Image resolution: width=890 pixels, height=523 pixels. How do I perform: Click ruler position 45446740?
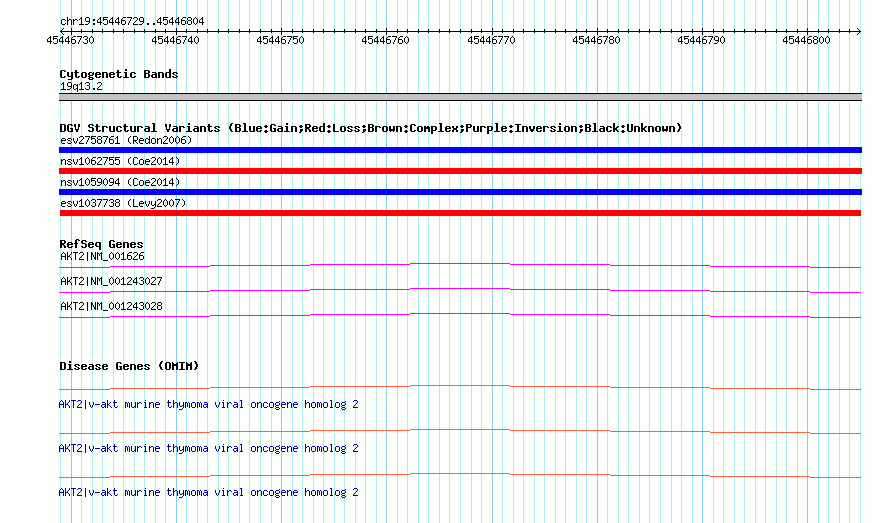[175, 40]
